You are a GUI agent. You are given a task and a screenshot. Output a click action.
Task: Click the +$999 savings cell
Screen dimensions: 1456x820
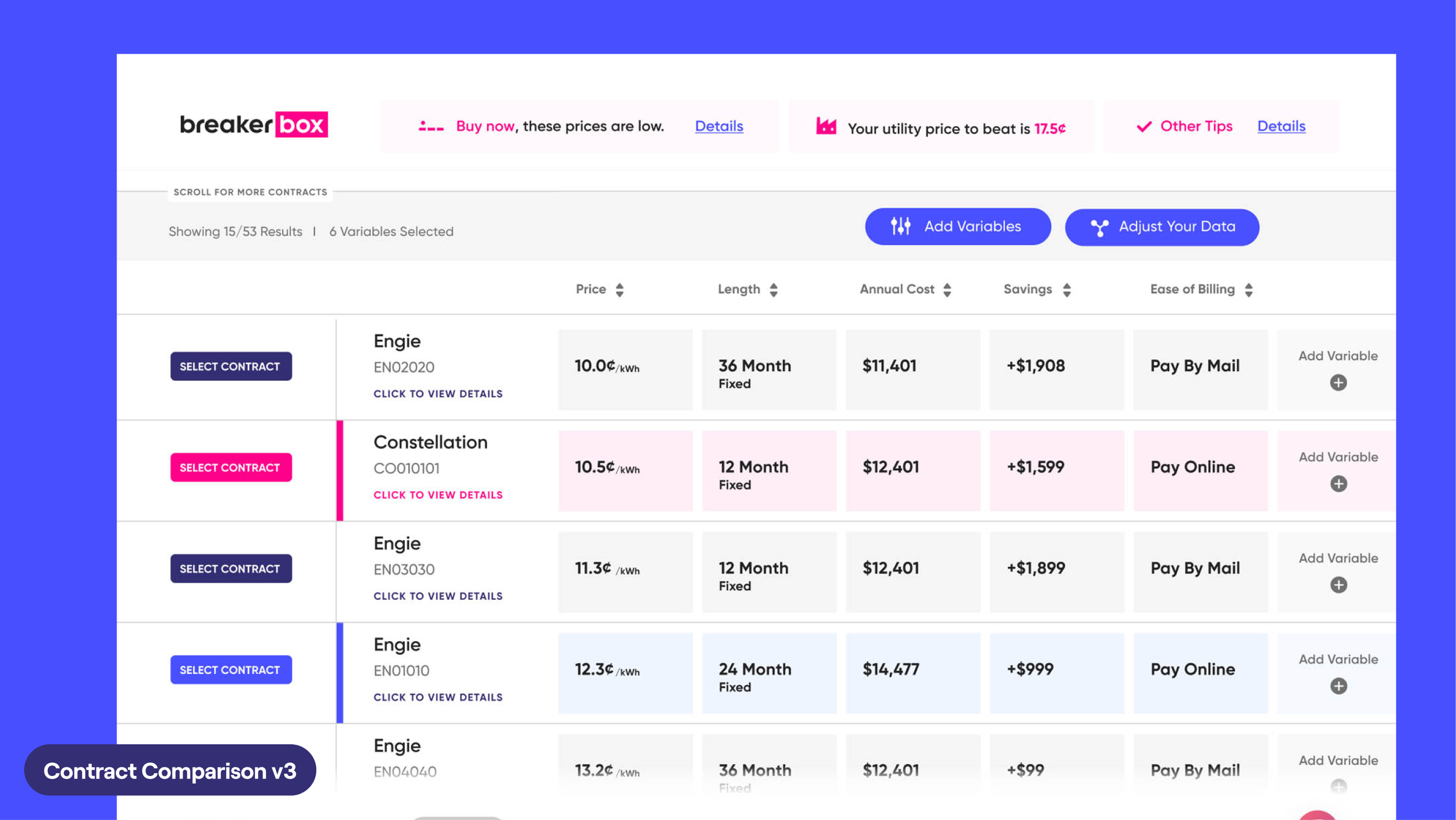point(1056,673)
